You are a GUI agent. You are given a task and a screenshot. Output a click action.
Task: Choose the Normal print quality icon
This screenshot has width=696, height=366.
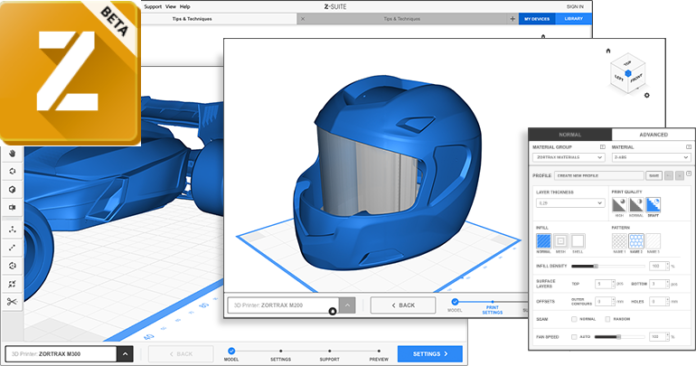coord(636,205)
